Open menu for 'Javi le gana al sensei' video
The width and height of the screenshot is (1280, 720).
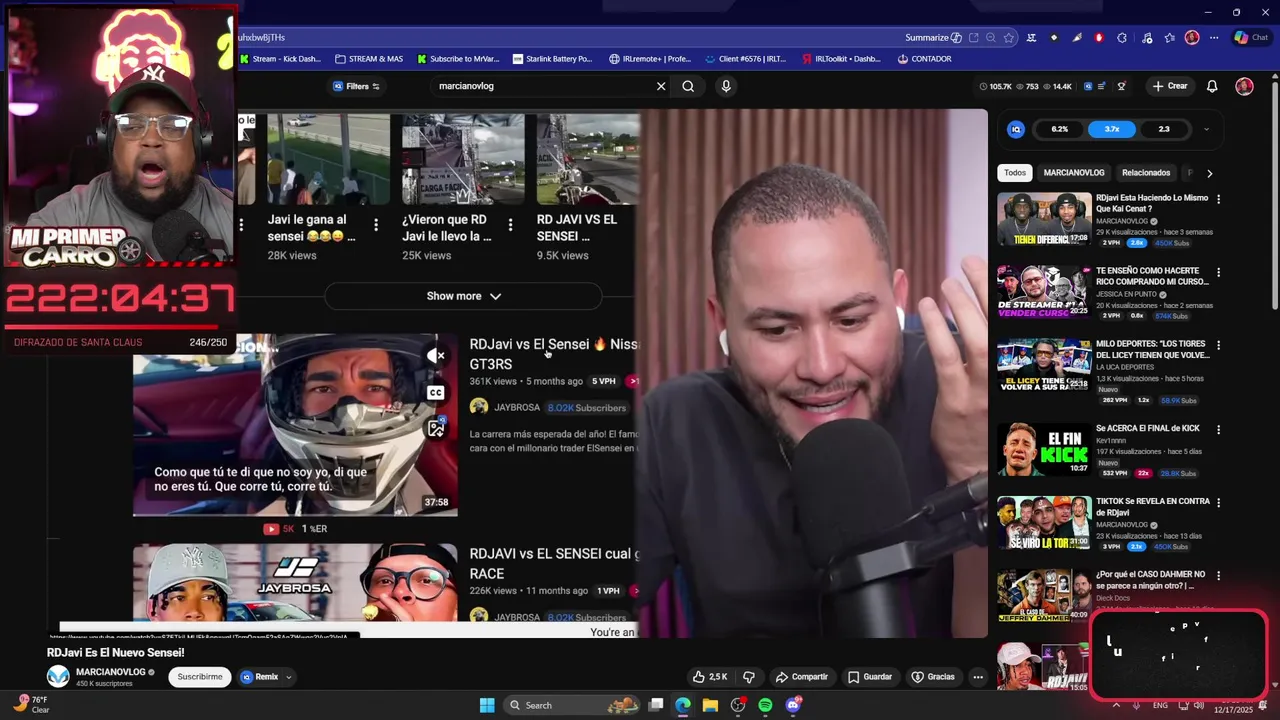[376, 225]
